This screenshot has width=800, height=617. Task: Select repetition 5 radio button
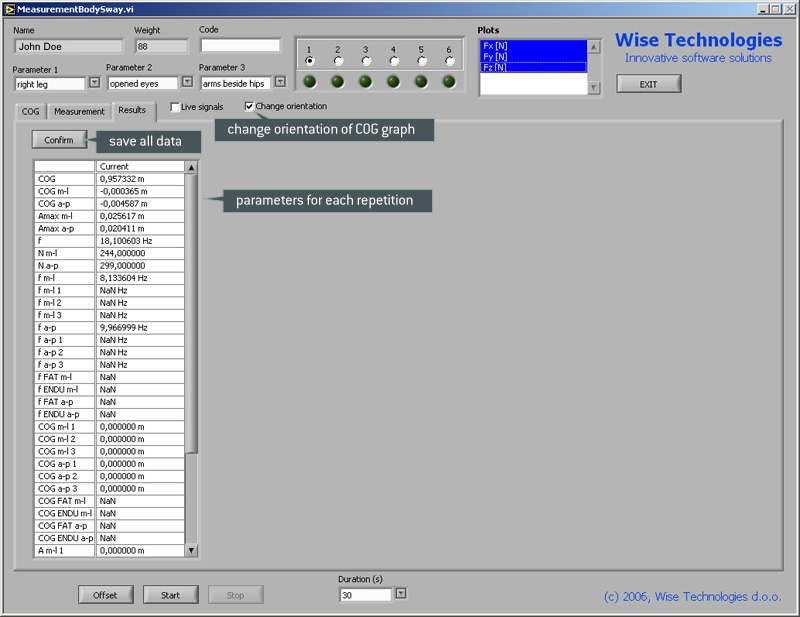(x=421, y=61)
